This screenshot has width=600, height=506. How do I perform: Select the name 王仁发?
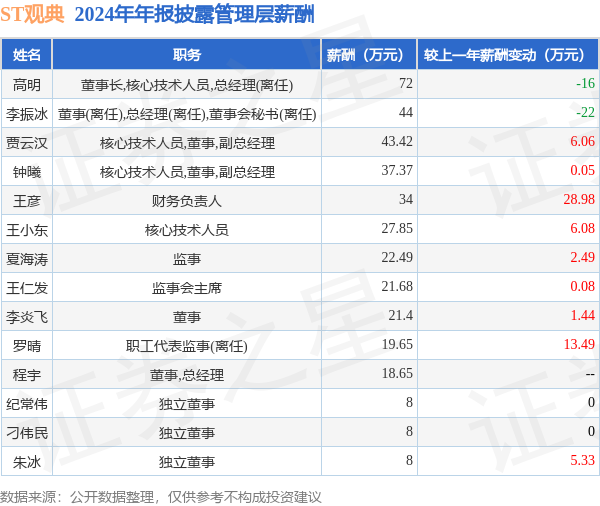pos(27,288)
